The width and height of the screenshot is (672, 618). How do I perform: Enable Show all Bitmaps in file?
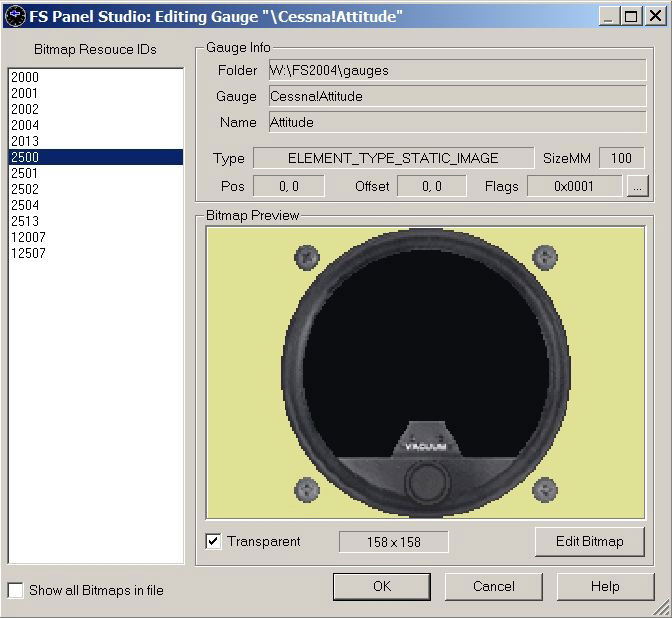(x=16, y=590)
